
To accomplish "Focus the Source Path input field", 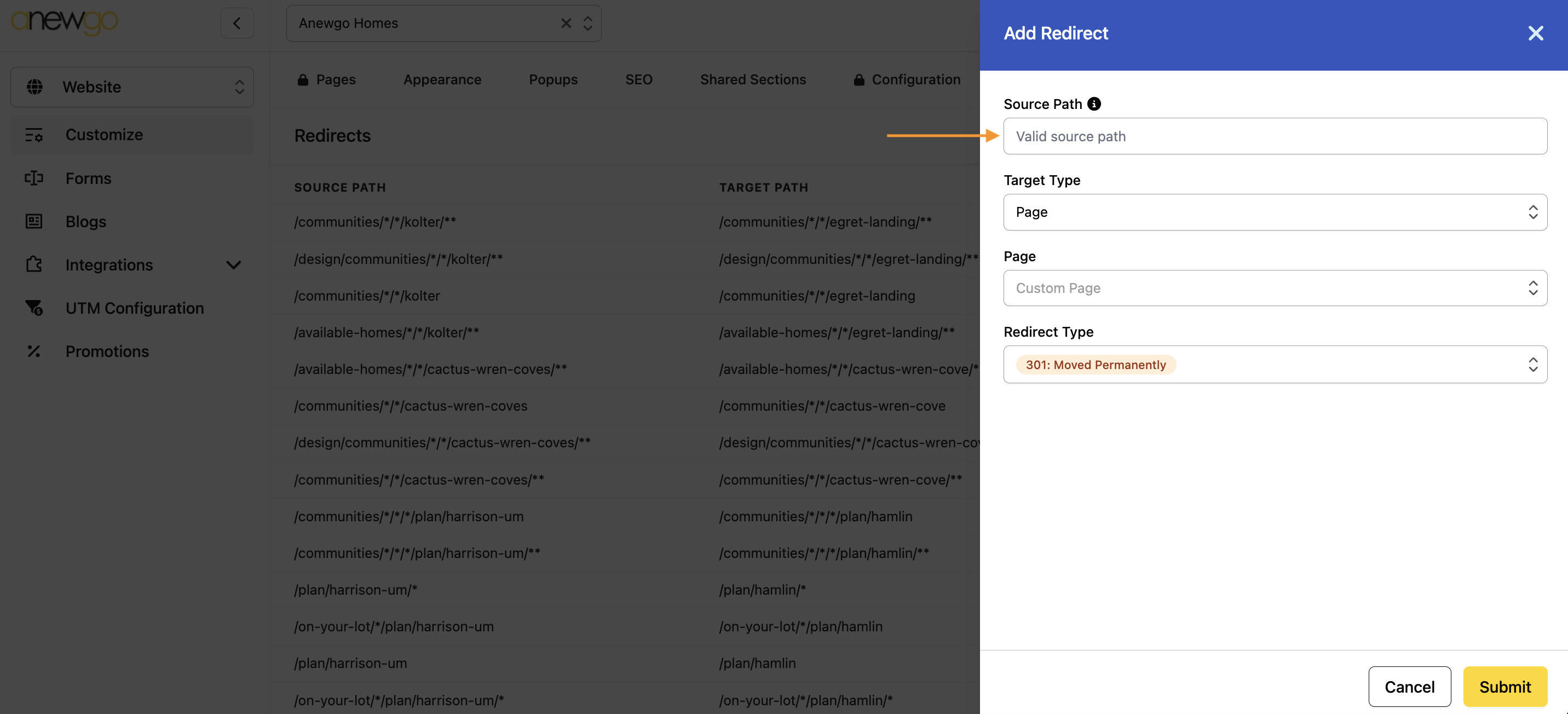I will click(1275, 136).
